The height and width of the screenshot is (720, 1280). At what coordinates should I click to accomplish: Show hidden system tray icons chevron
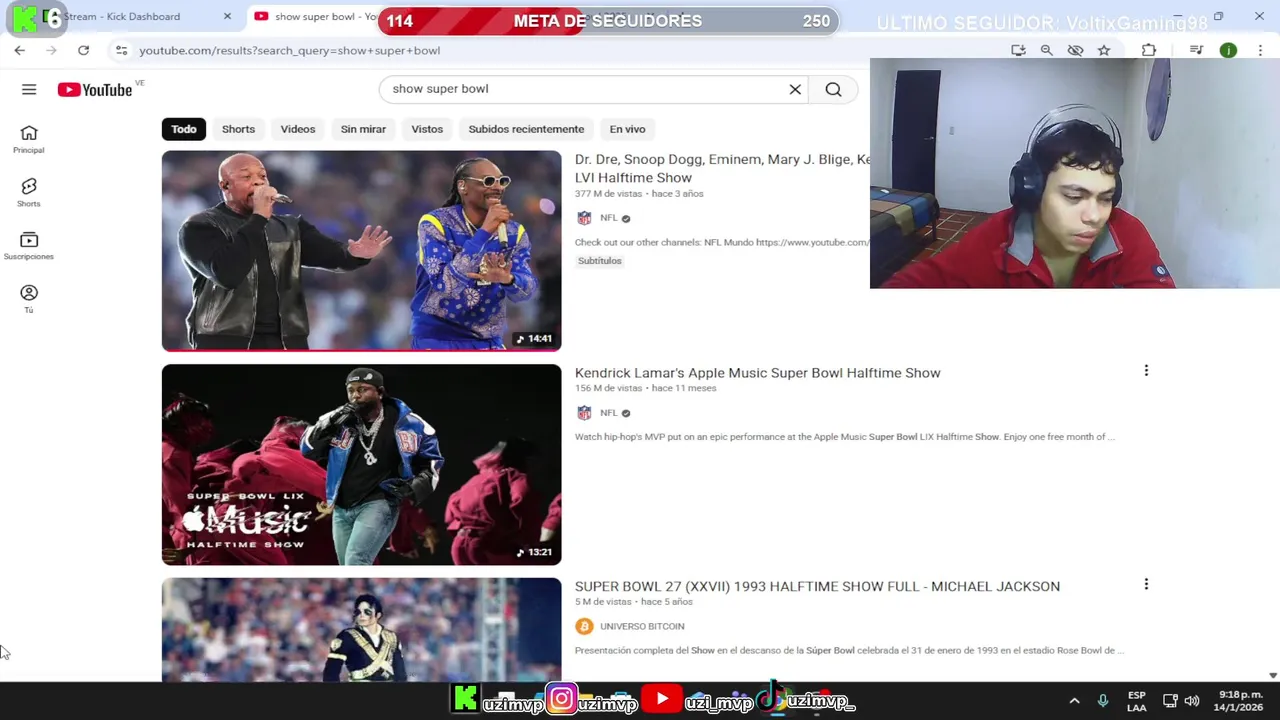[1074, 701]
